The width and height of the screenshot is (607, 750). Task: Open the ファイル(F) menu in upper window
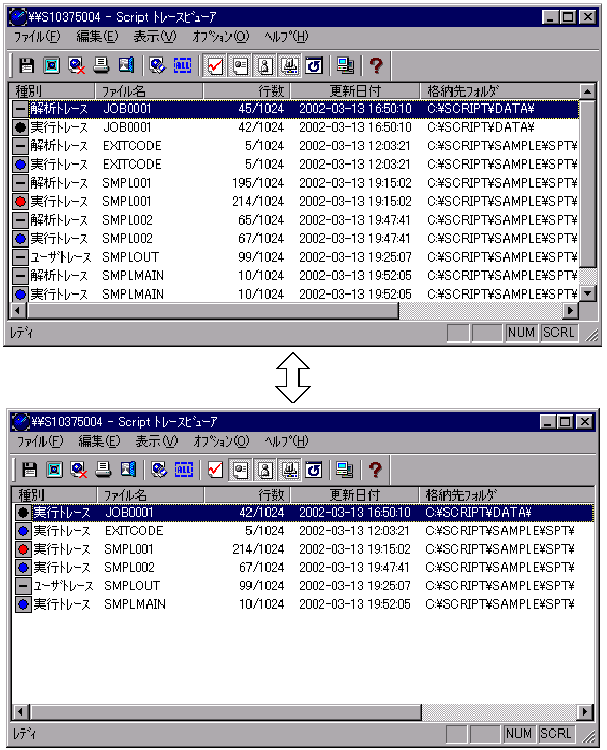tap(37, 36)
